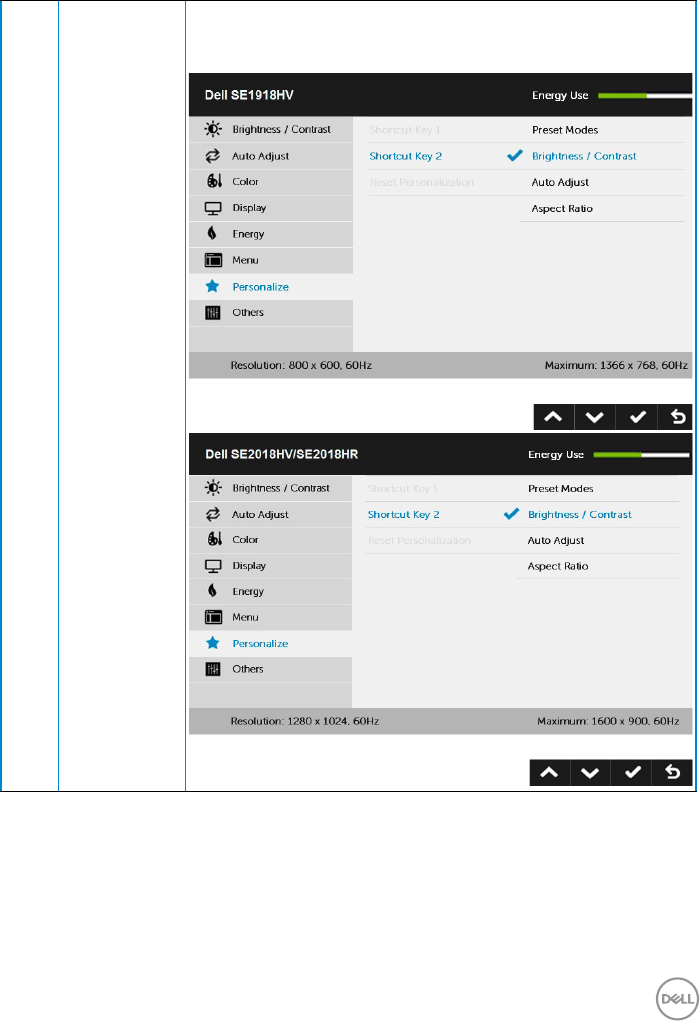This screenshot has width=700, height=1021.
Task: Click 'Maximum: 1600 x 900, 60Hz' text
Action: click(608, 721)
